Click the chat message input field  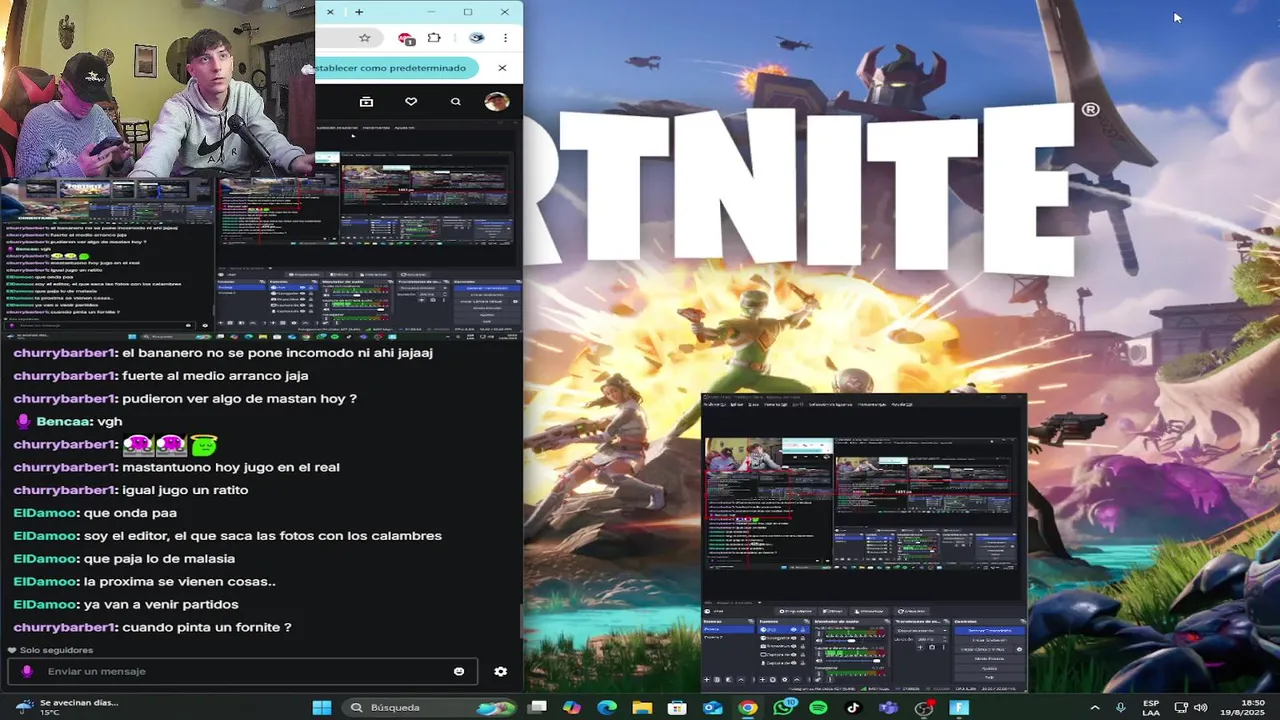(242, 671)
